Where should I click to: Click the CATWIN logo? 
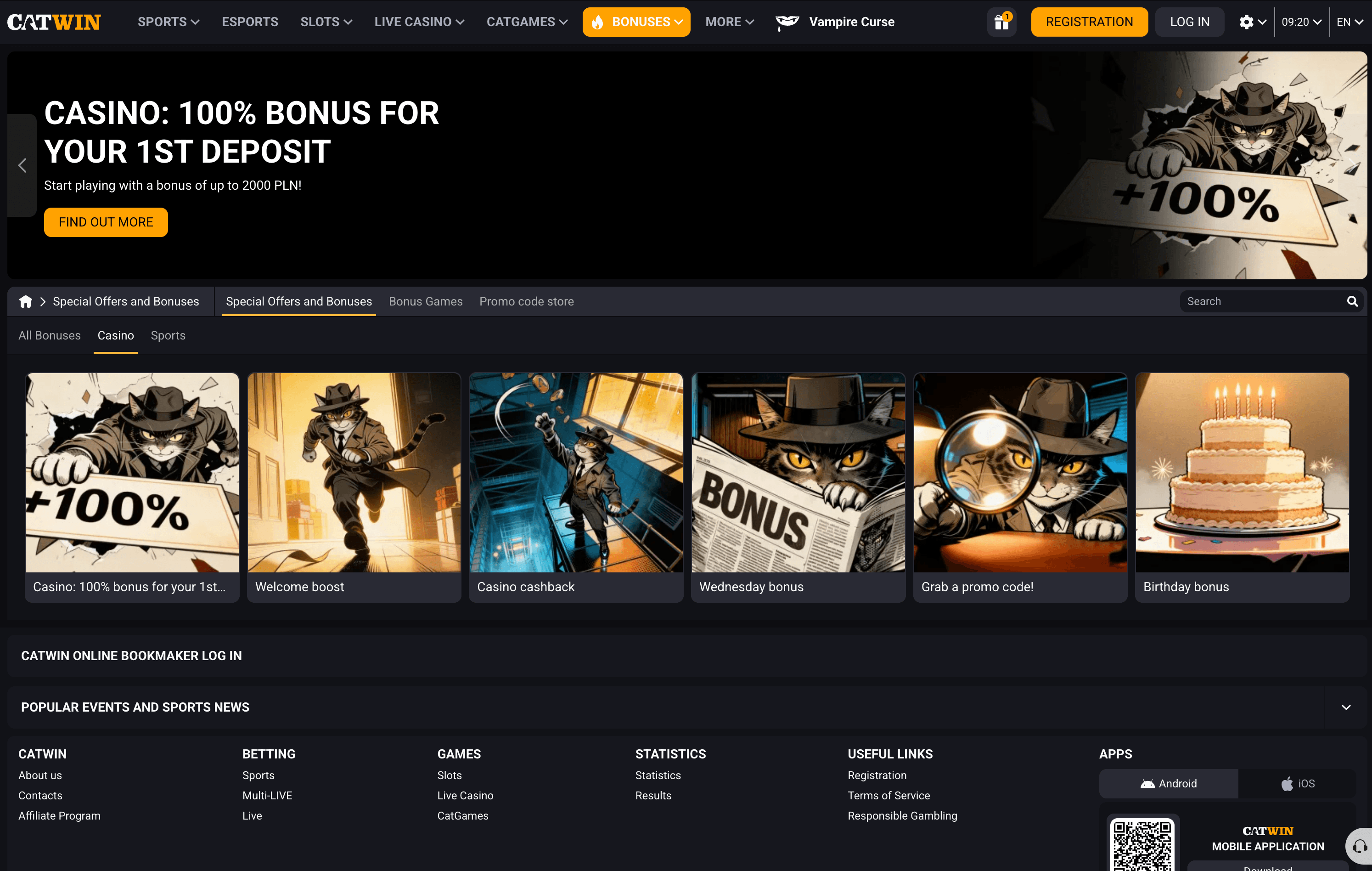click(x=54, y=22)
